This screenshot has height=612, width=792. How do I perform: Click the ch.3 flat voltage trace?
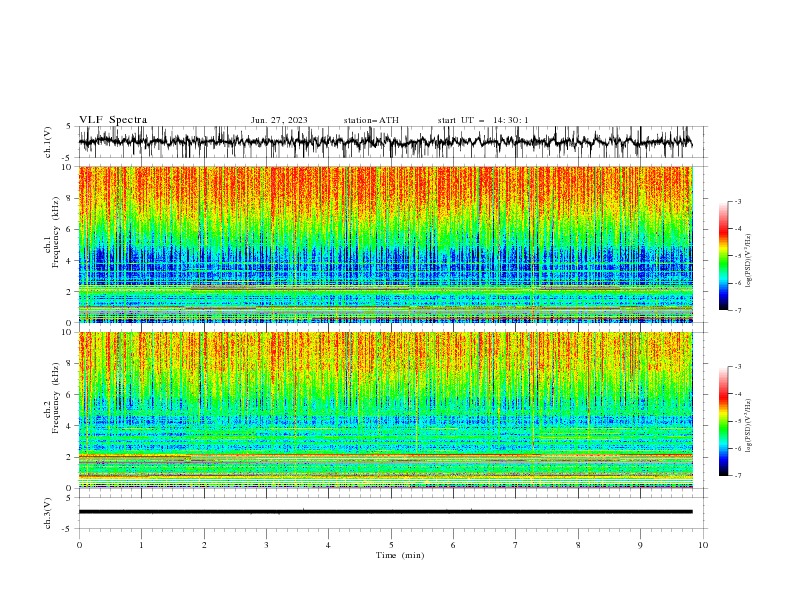[385, 512]
